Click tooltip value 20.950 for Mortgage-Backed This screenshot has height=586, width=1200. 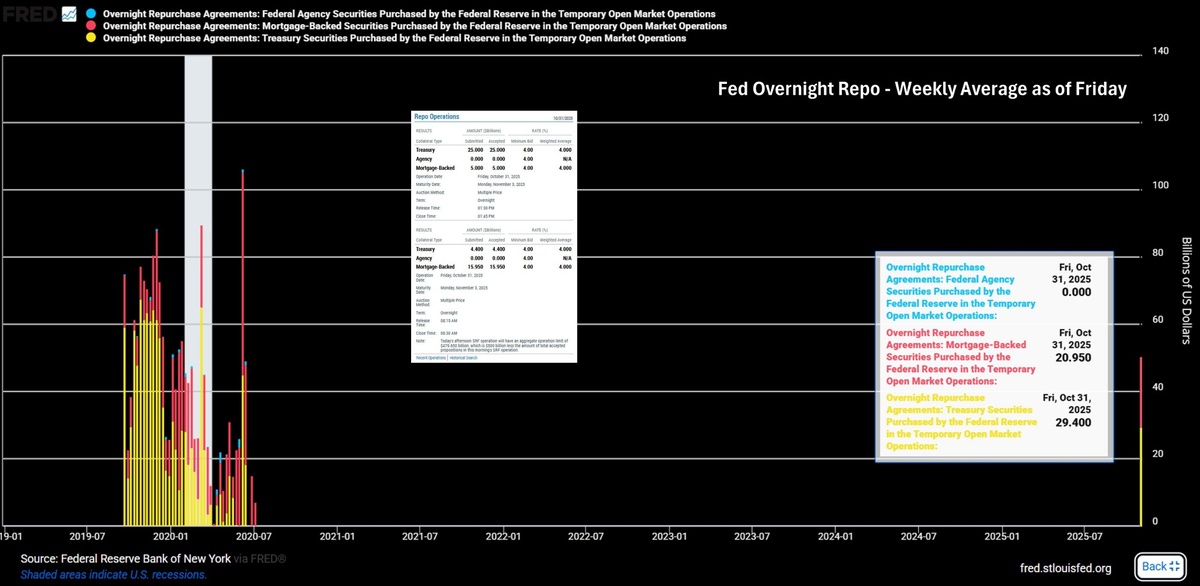1073,356
